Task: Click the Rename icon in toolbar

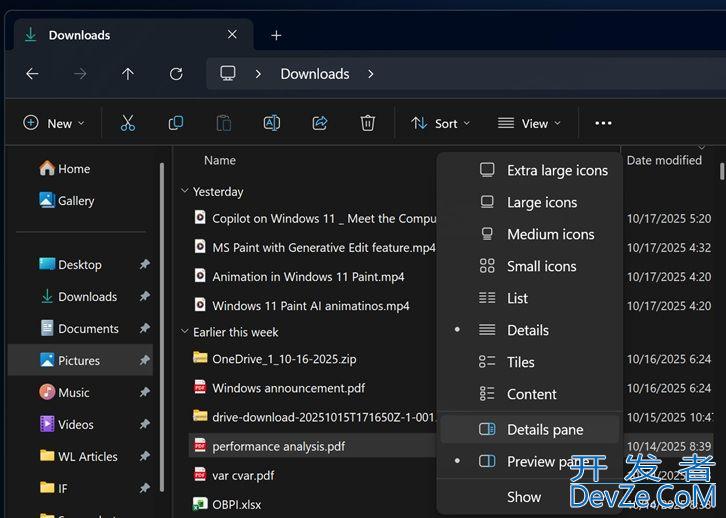Action: click(271, 123)
